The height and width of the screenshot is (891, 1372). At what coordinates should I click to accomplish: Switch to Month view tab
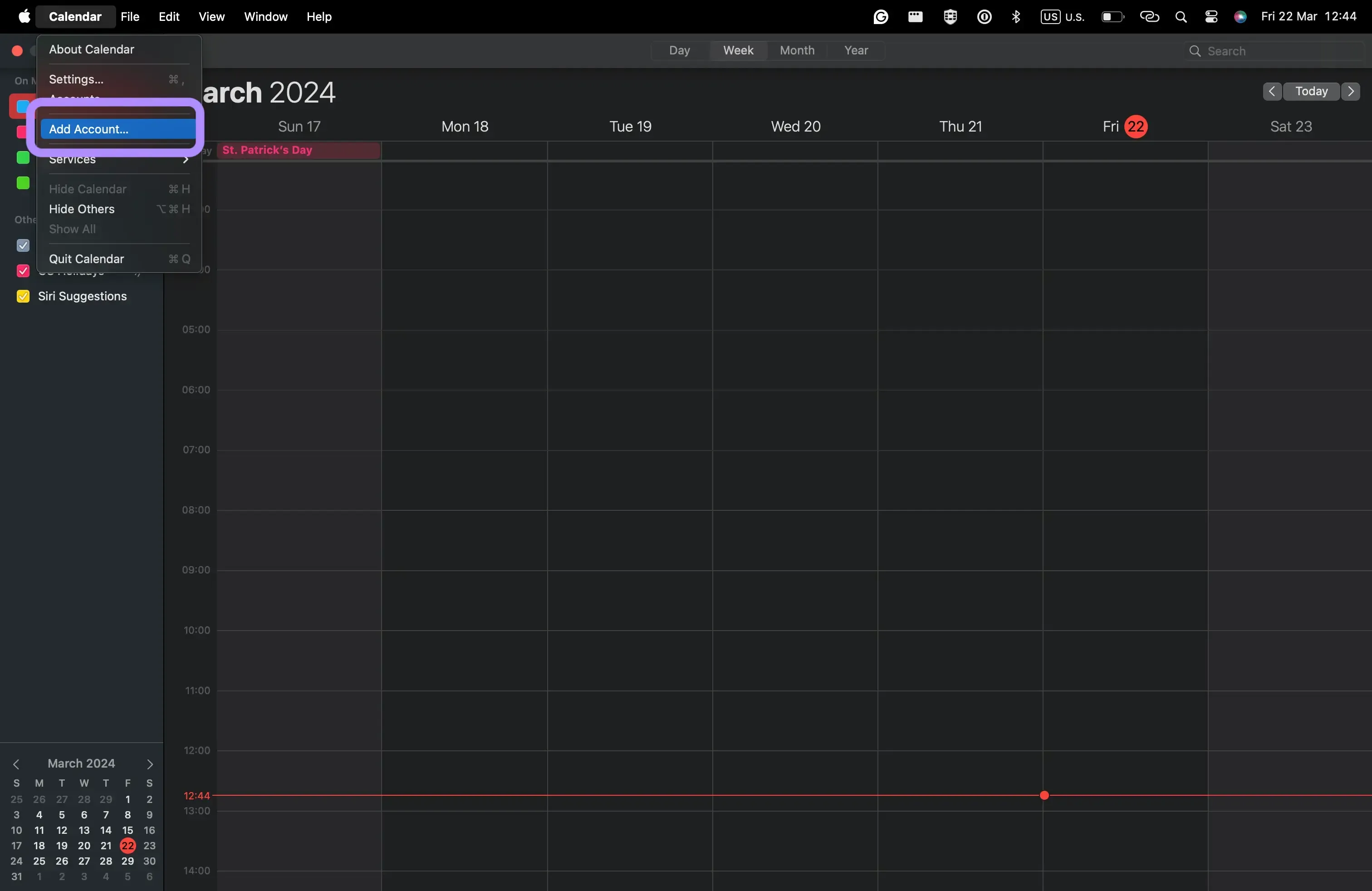point(797,51)
